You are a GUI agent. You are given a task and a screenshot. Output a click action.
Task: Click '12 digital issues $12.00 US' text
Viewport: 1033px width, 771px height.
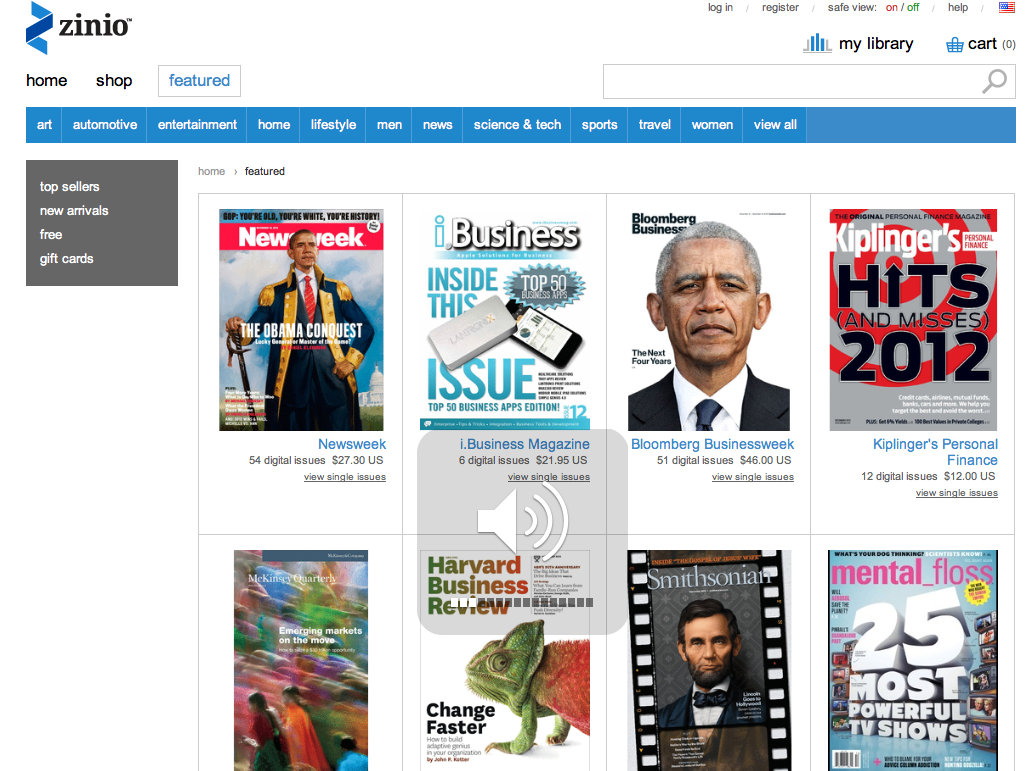928,476
